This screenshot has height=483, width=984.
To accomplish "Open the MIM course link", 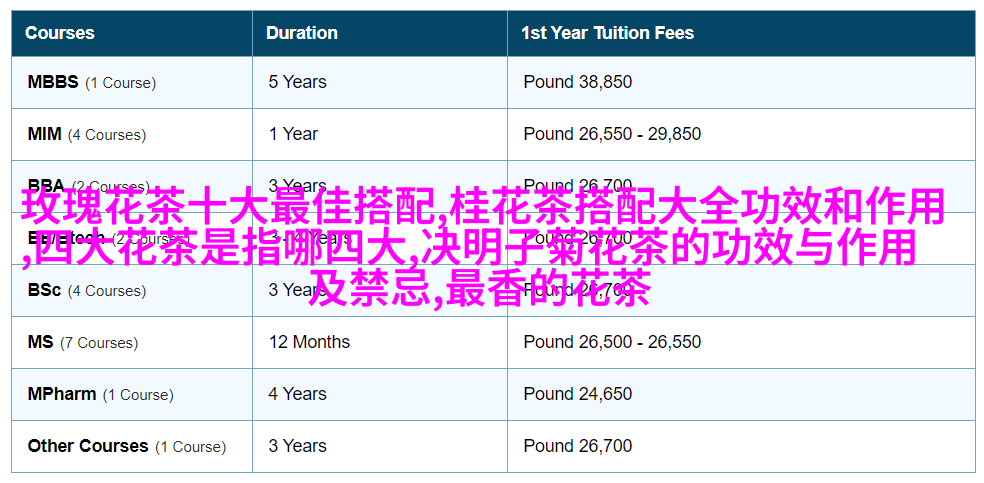I will point(44,134).
